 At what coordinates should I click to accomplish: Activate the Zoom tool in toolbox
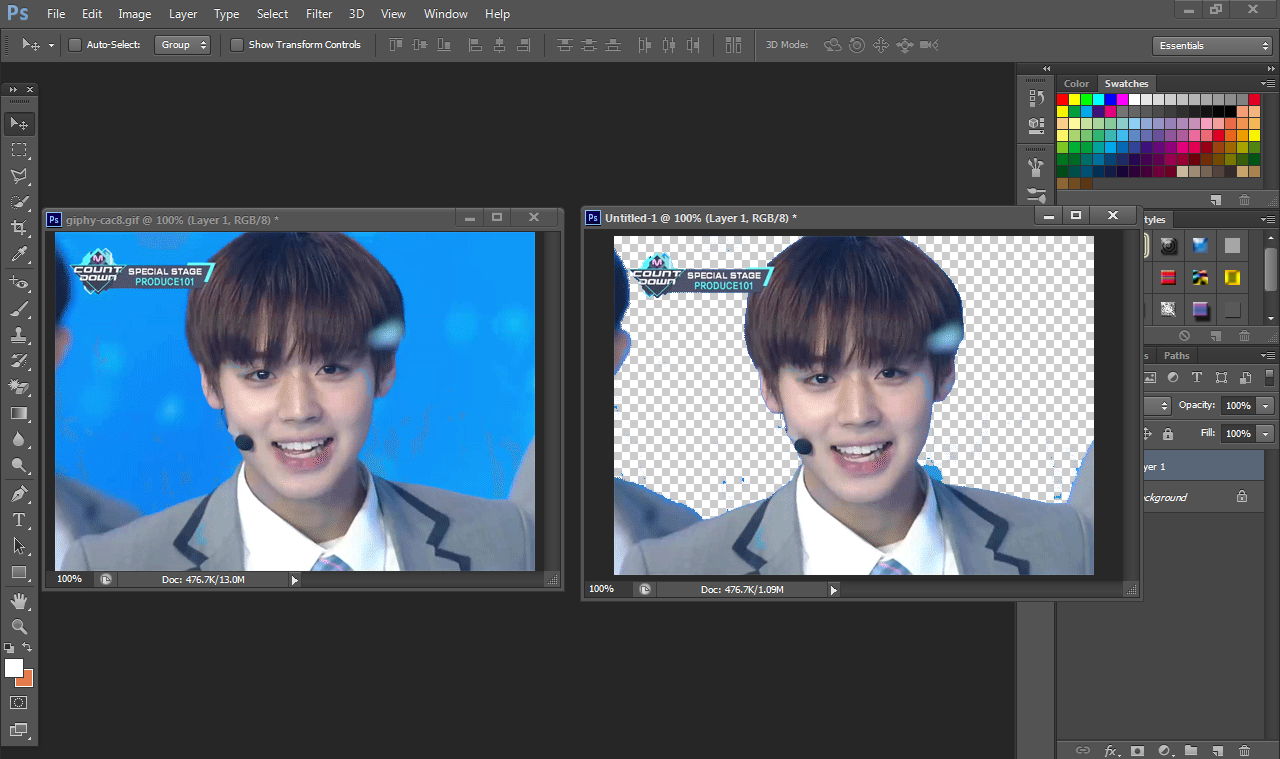tap(19, 627)
